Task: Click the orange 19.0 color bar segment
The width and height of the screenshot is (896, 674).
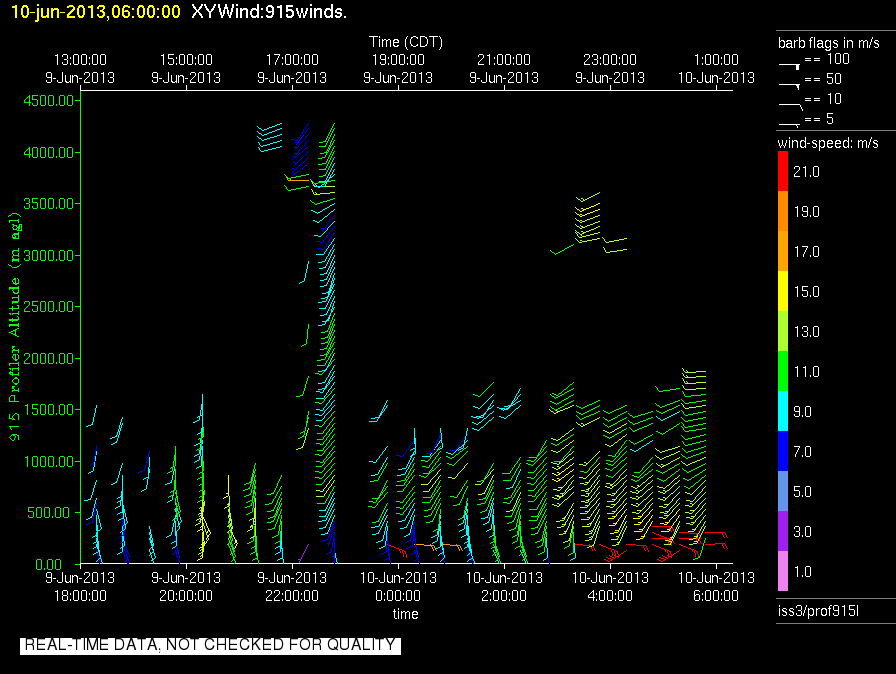Action: [783, 211]
